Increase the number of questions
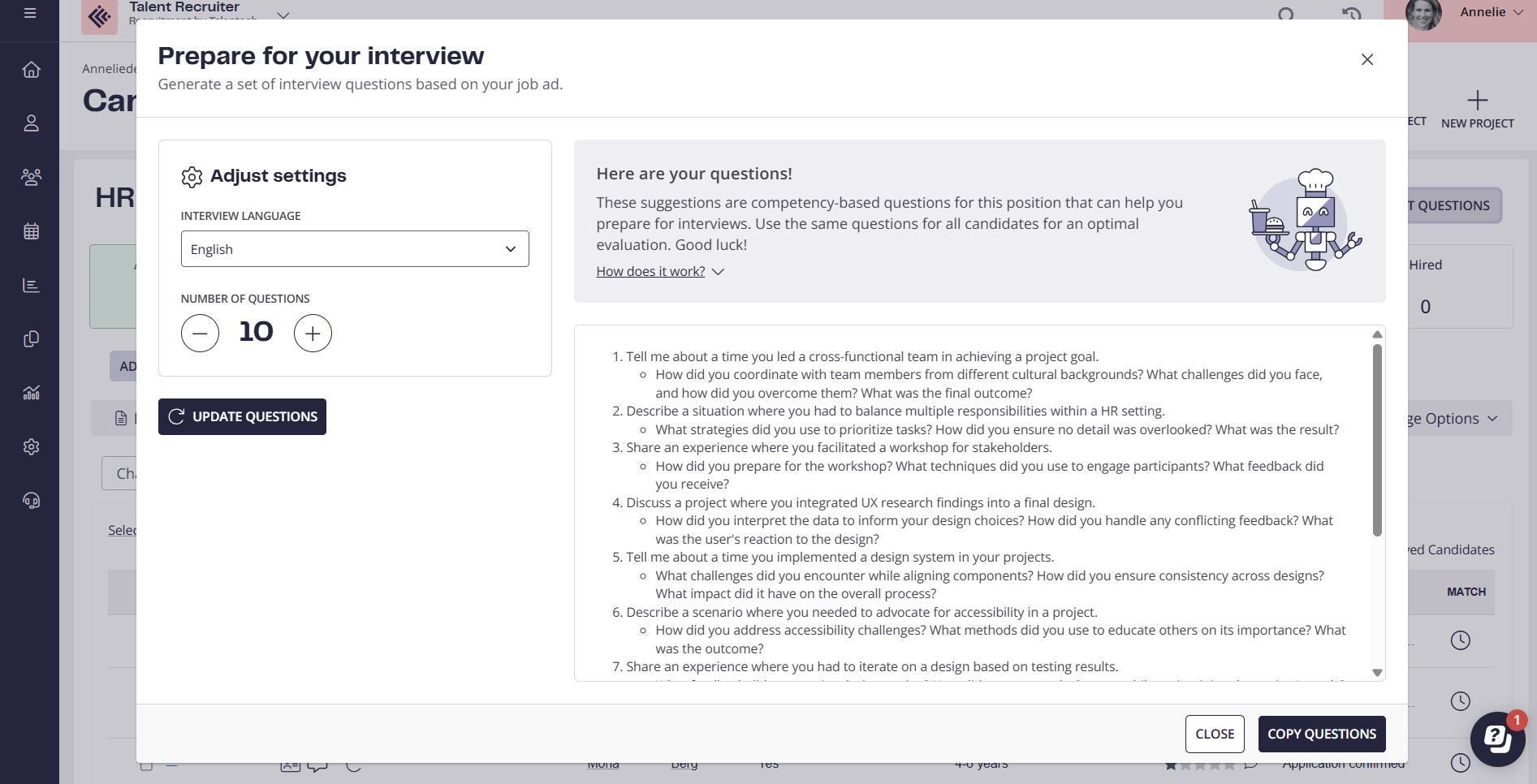Viewport: 1537px width, 784px height. 313,333
